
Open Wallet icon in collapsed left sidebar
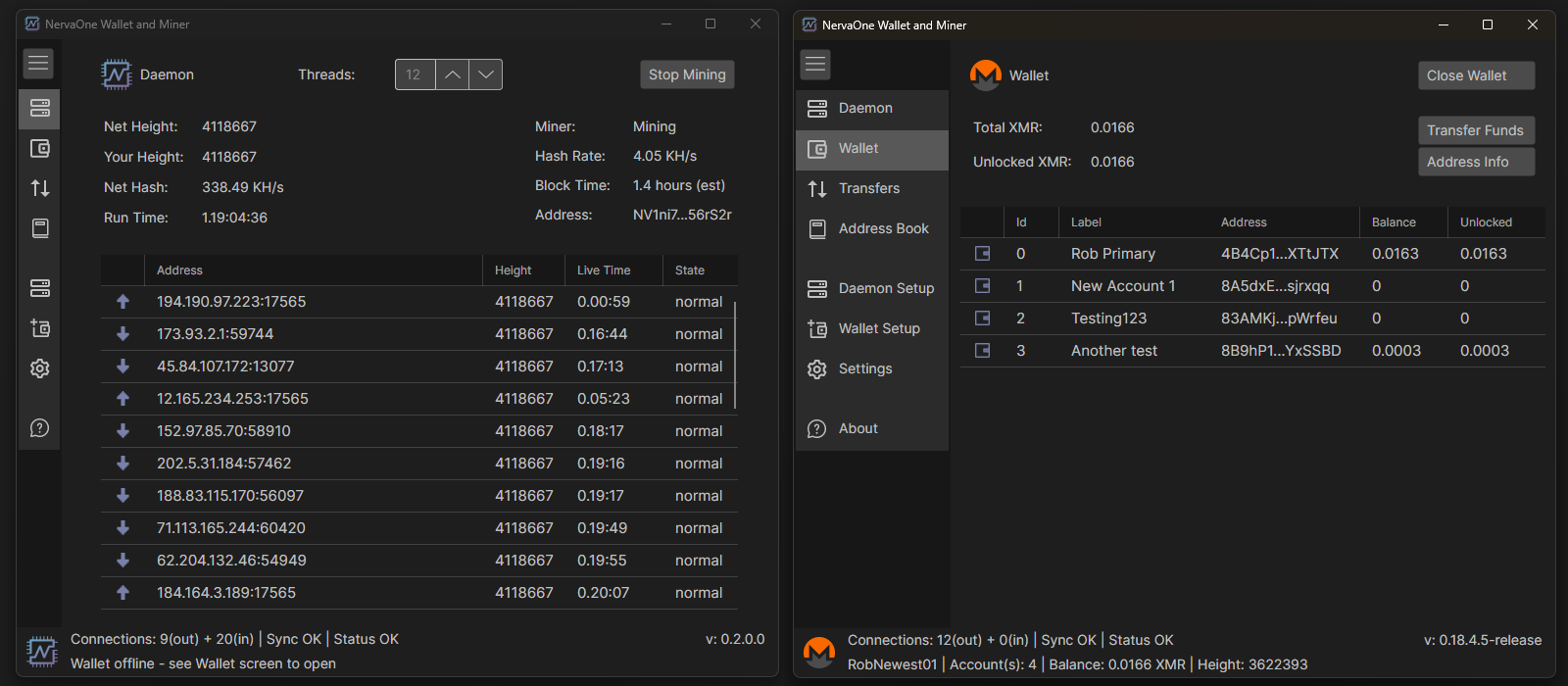[39, 149]
